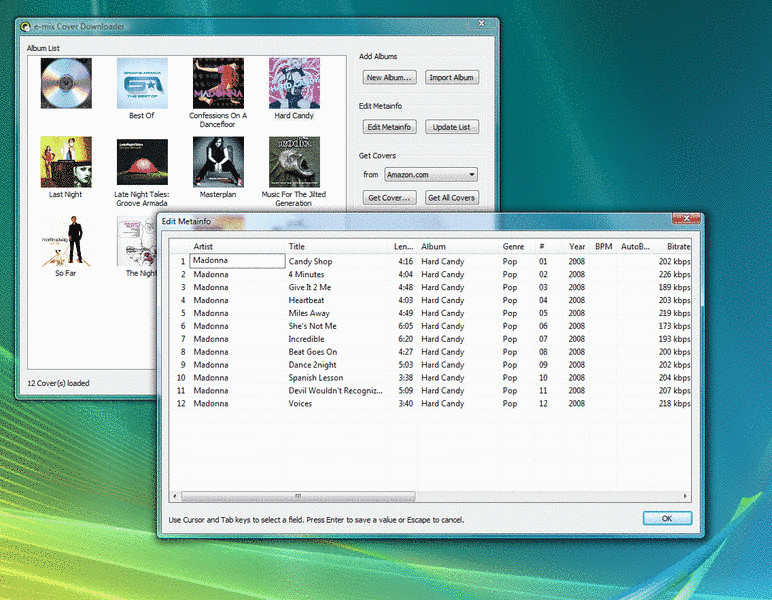Click track number '03' cell
This screenshot has width=772, height=600.
pos(543,287)
